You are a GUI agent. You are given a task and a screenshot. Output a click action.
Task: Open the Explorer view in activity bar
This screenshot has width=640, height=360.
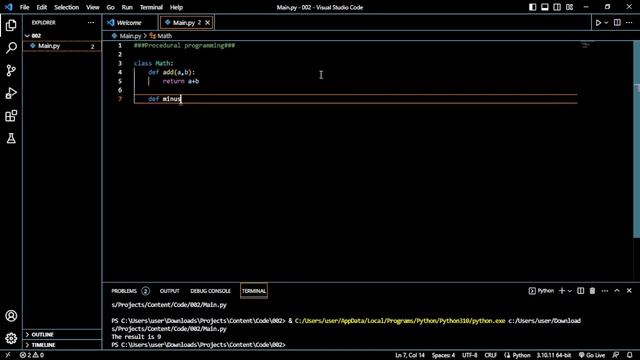point(11,25)
